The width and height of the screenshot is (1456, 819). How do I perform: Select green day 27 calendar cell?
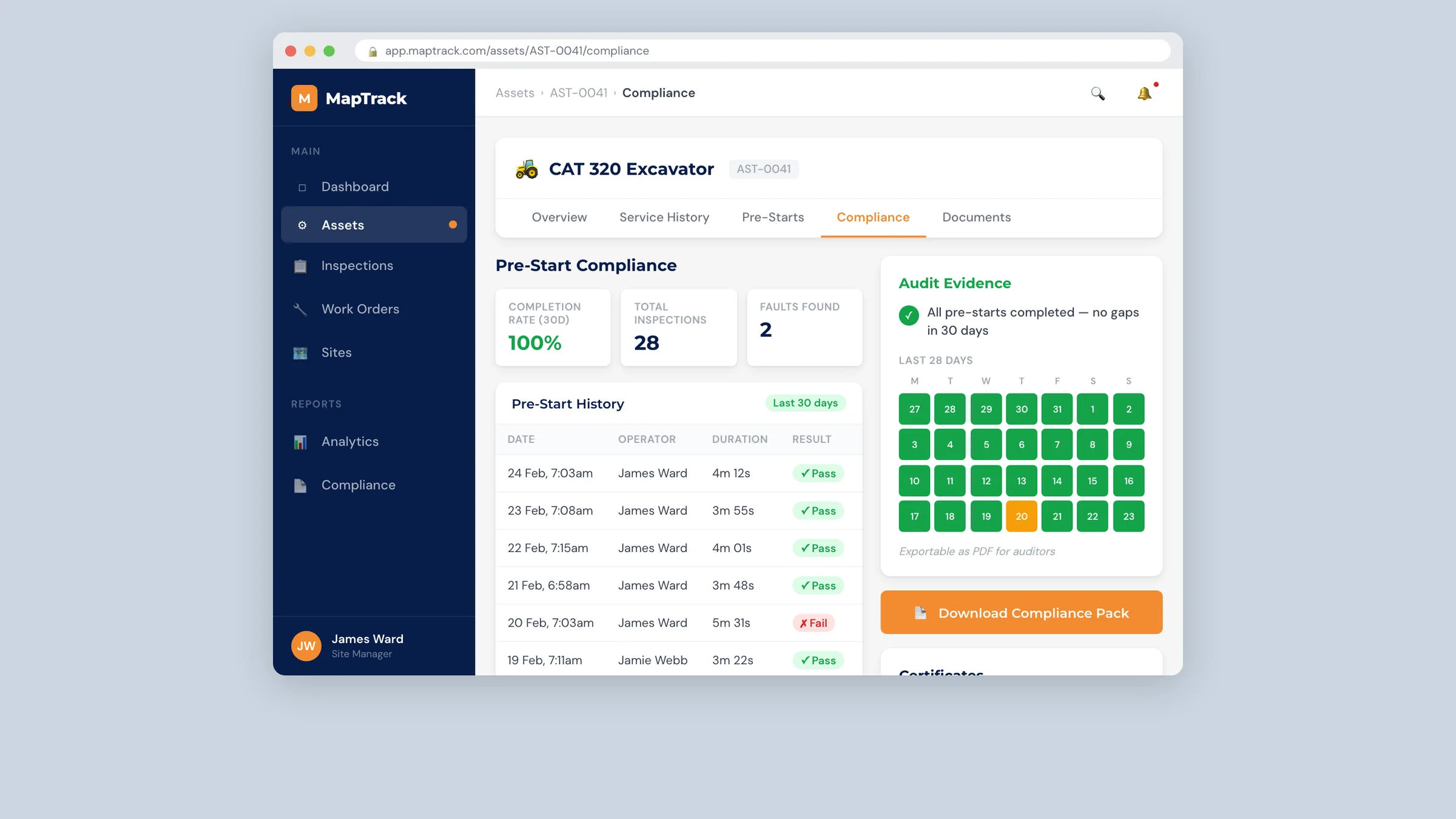click(x=914, y=409)
